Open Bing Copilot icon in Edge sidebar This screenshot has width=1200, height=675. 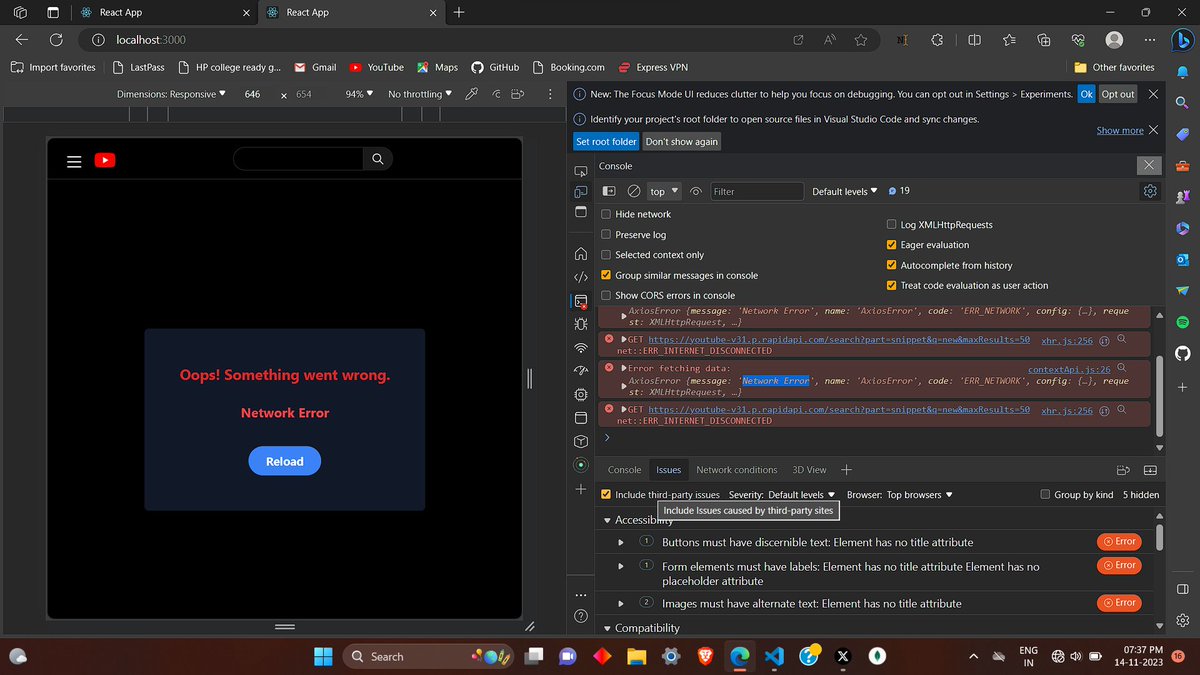coord(1181,39)
